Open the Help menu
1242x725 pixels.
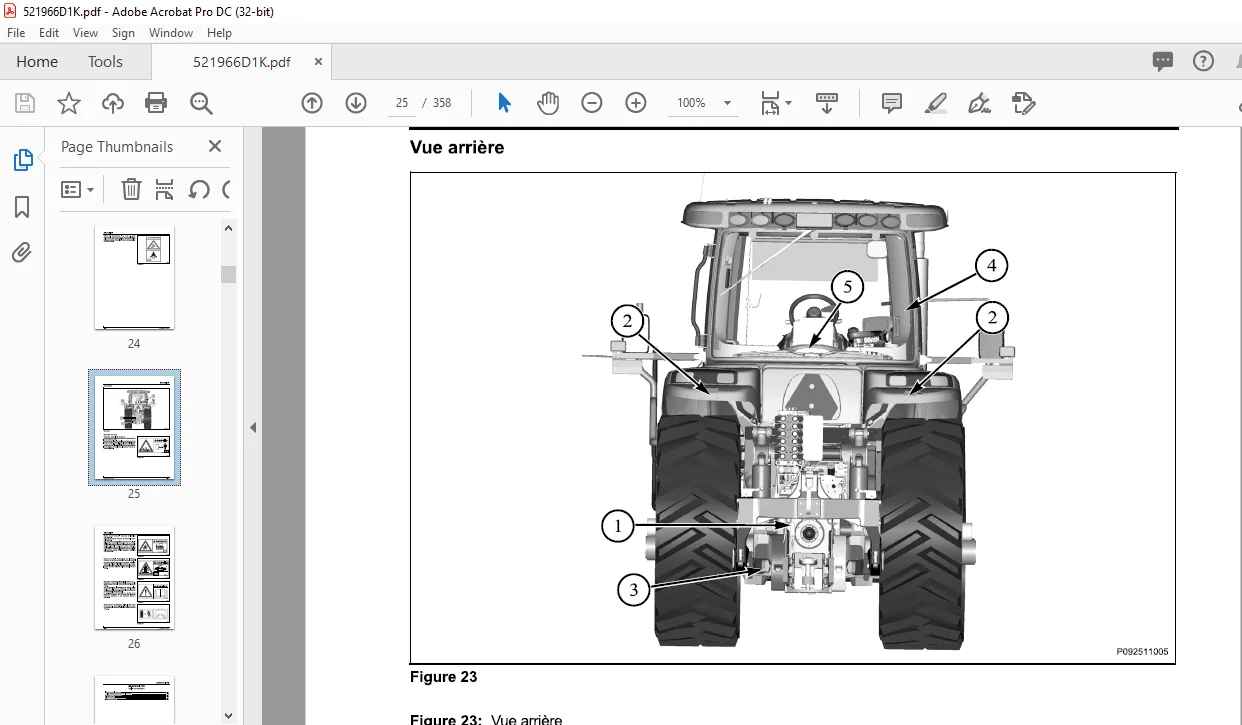click(x=219, y=33)
